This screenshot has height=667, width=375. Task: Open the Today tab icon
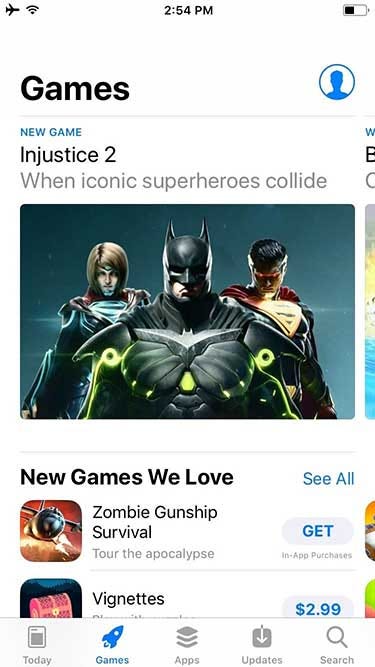[37, 637]
